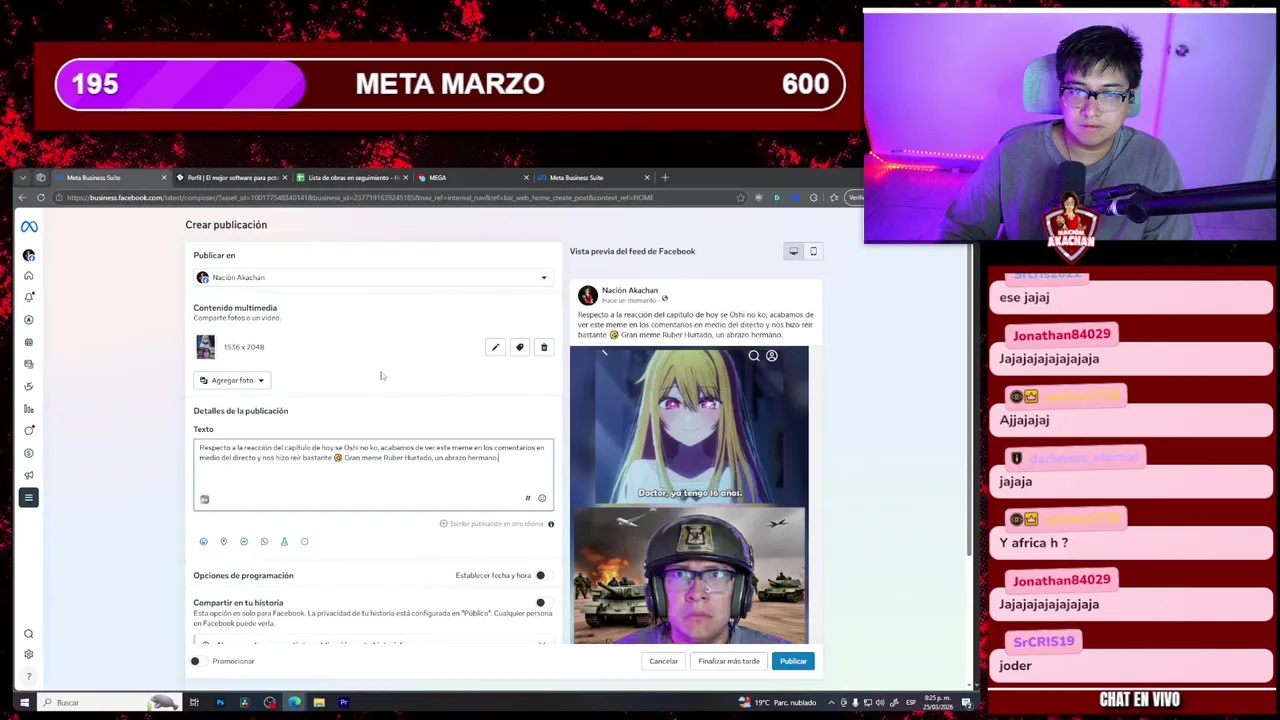Open the profile avatar in sidebar
Screen dimensions: 1280x720
[x=29, y=255]
